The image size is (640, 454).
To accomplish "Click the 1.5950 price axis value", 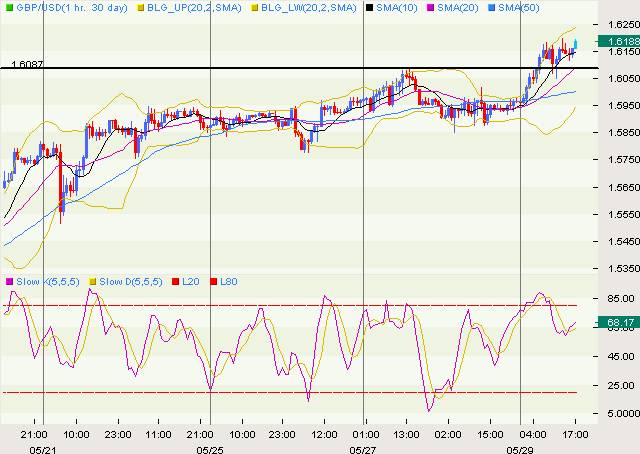I will coord(624,105).
